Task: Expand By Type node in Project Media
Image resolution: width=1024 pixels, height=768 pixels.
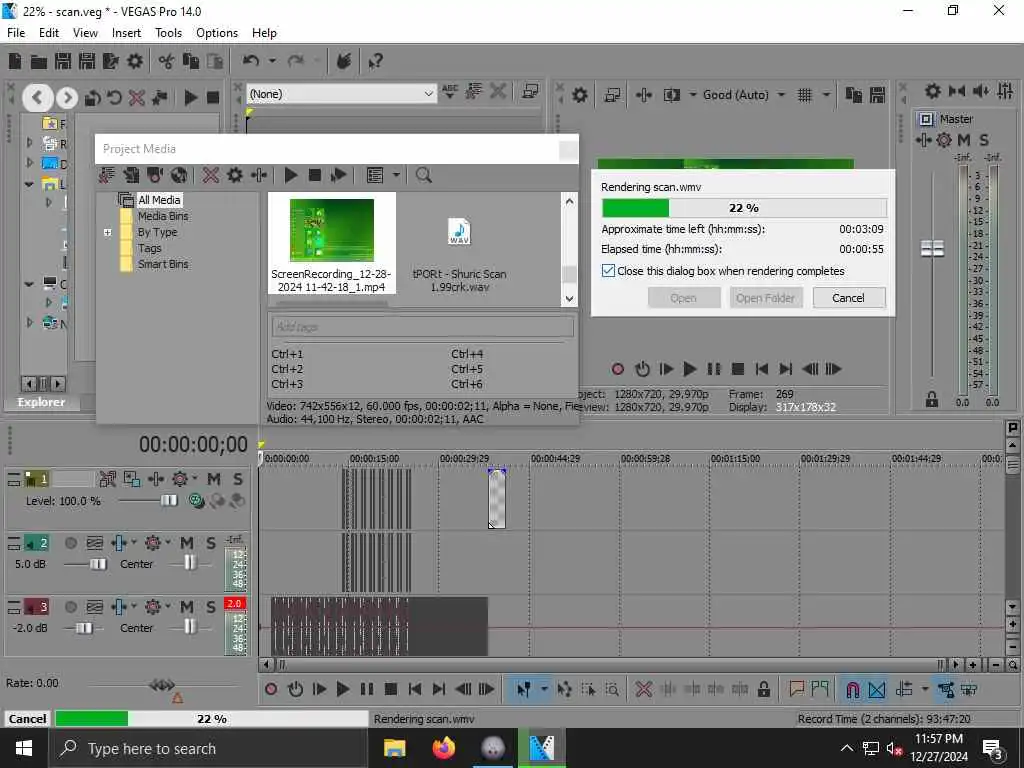Action: (x=107, y=232)
